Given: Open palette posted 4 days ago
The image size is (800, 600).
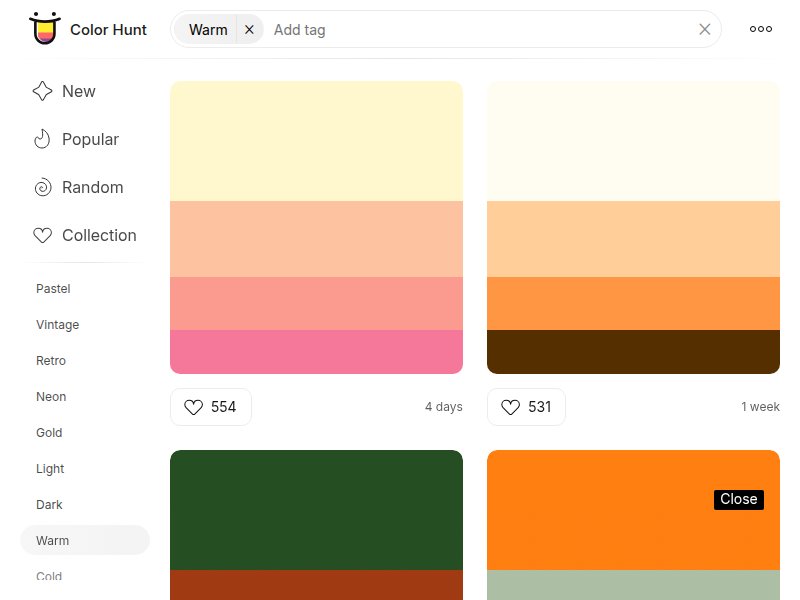Looking at the screenshot, I should coord(316,227).
